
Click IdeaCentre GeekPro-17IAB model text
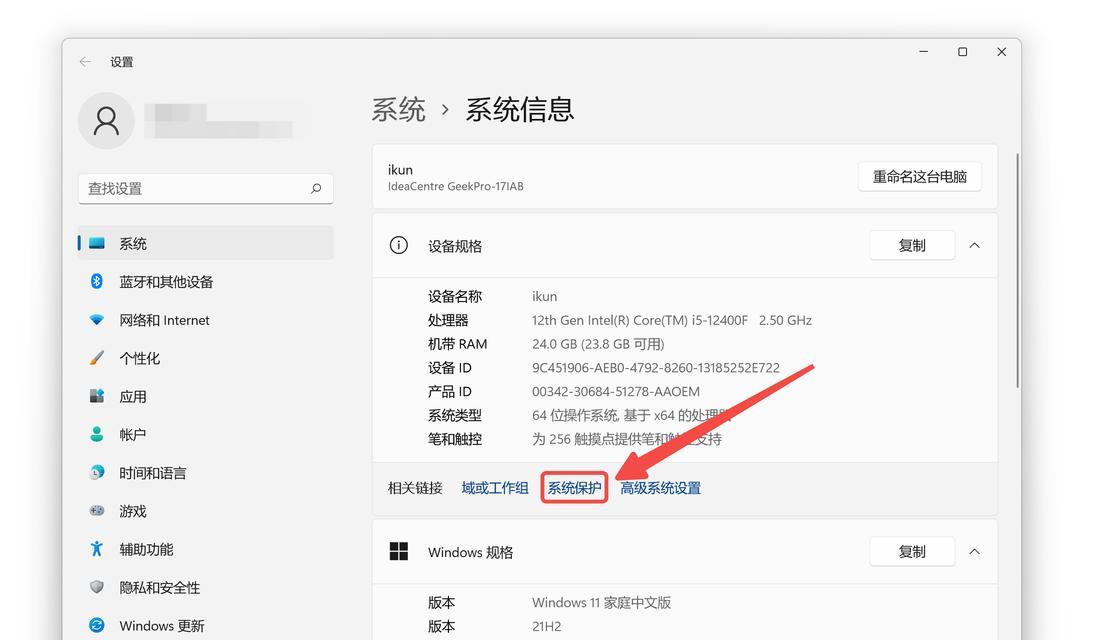[456, 187]
